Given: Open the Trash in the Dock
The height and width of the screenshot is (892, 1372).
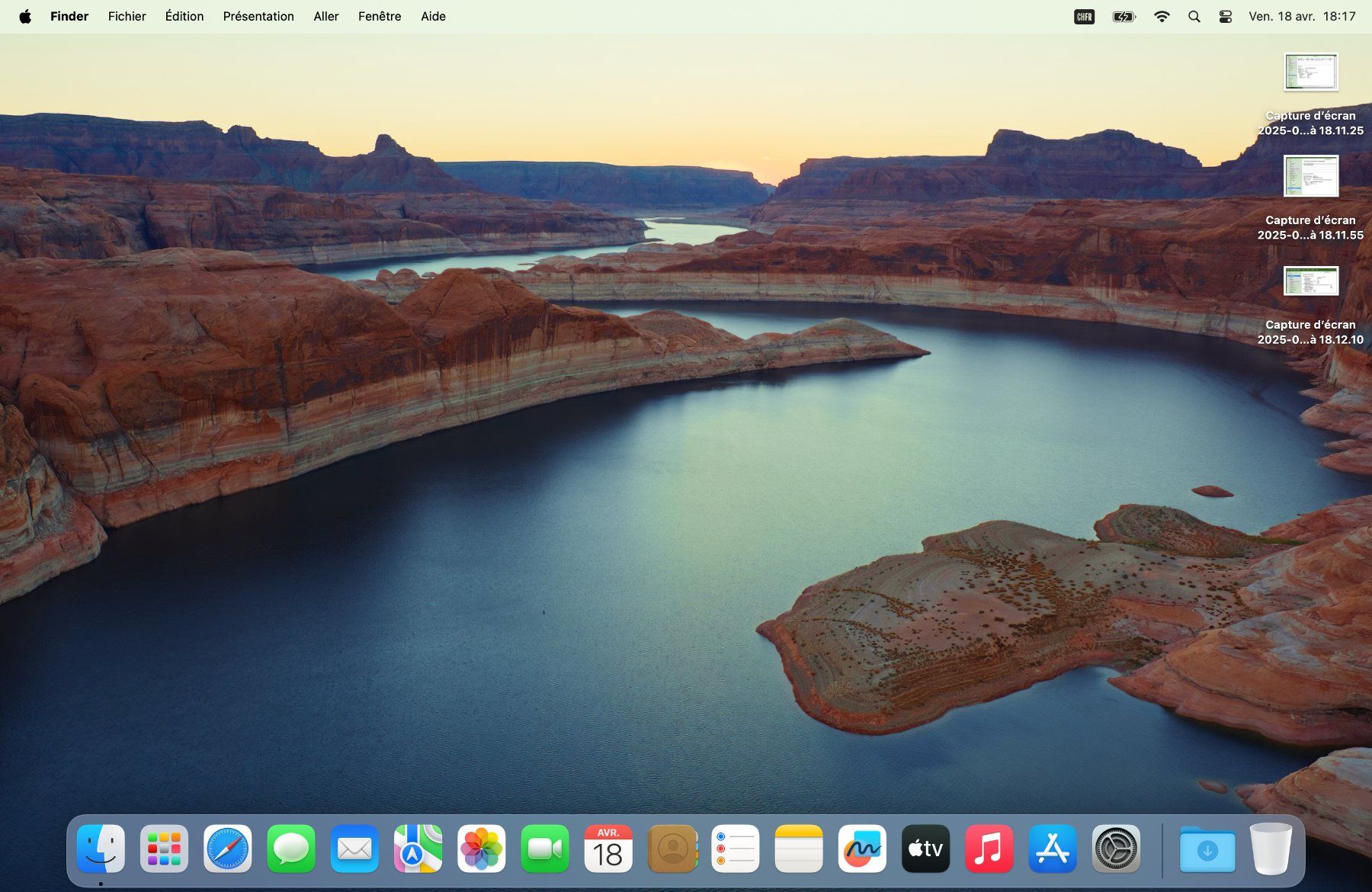Looking at the screenshot, I should pyautogui.click(x=1271, y=848).
